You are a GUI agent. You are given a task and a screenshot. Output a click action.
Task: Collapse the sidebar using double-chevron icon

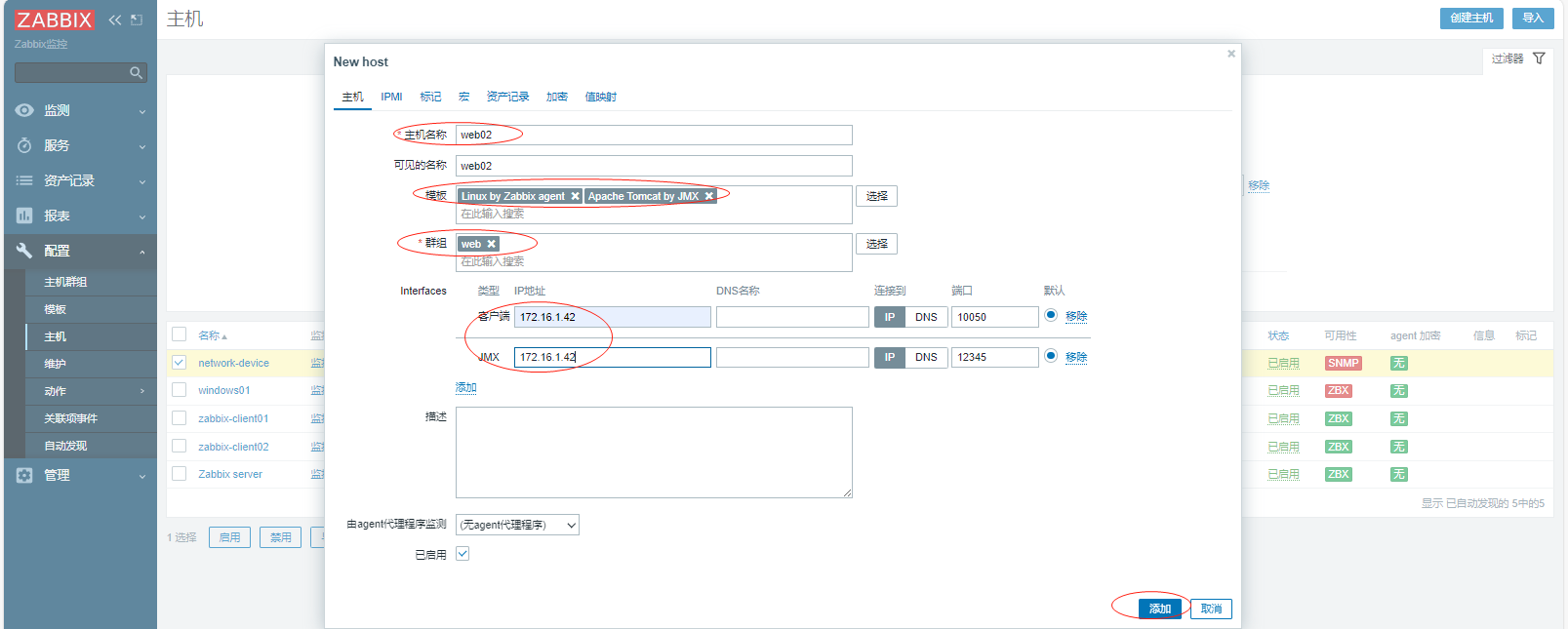click(114, 20)
